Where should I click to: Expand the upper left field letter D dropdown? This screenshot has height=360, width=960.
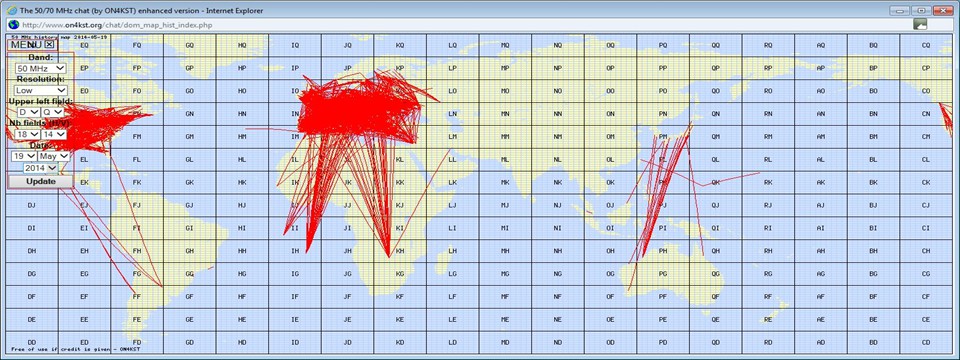coord(28,113)
